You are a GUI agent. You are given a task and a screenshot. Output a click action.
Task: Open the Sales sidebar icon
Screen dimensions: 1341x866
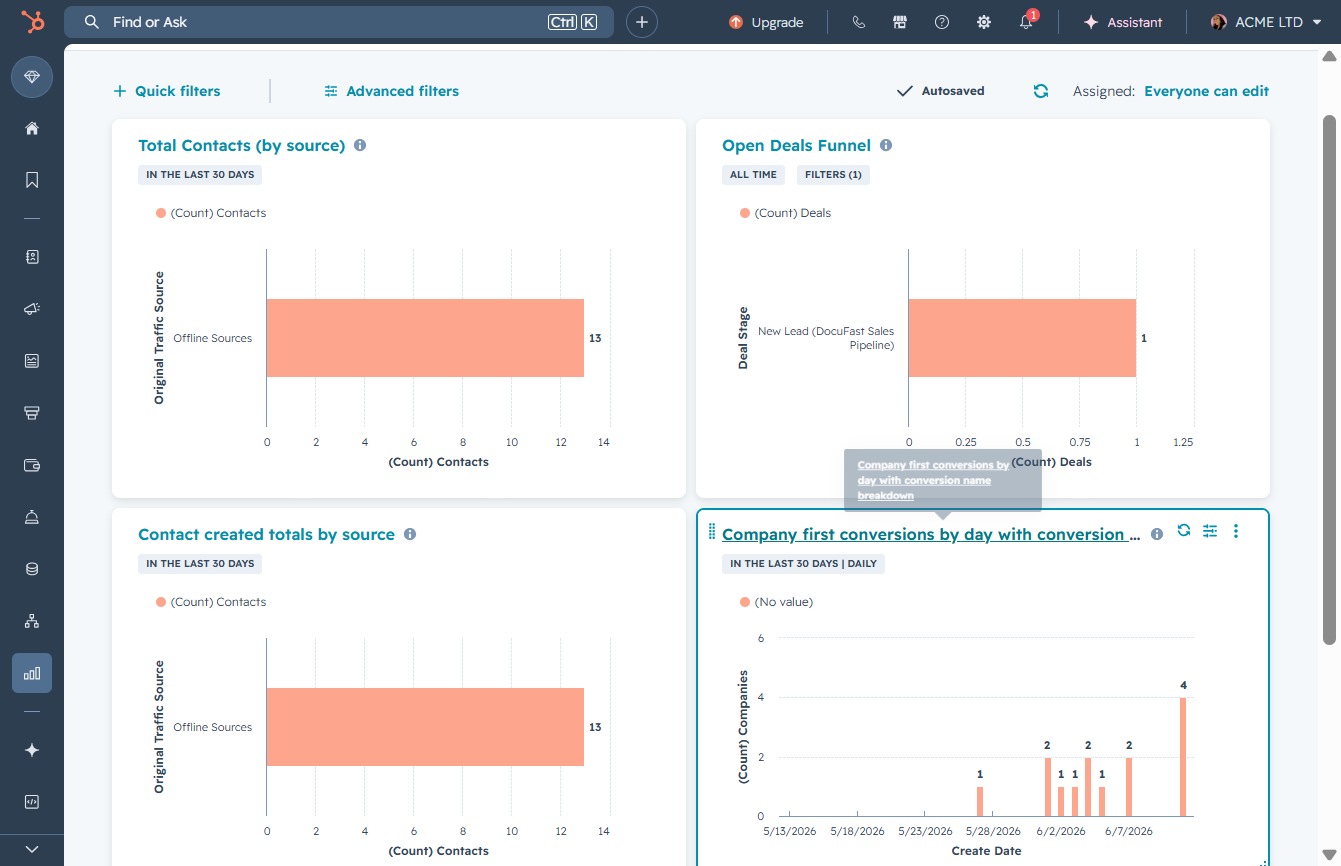pos(32,413)
